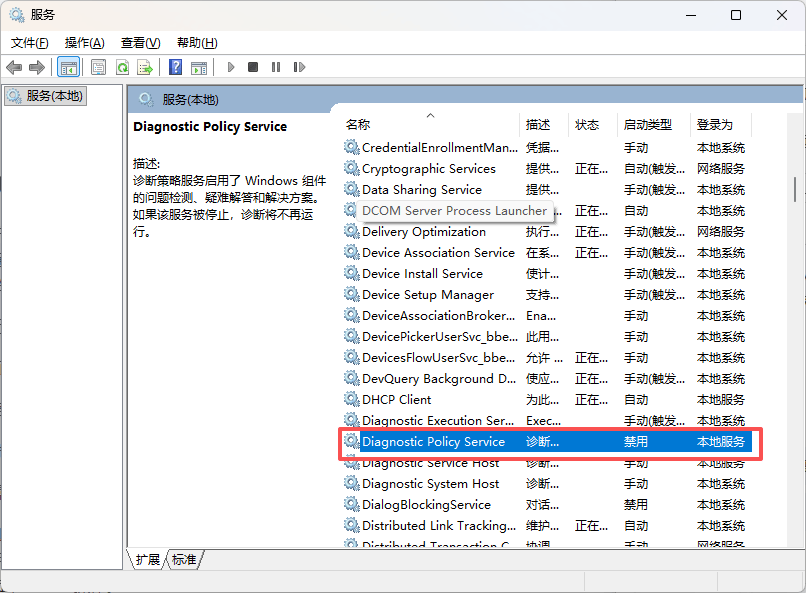Select the DialogBlockingService row

pos(546,505)
